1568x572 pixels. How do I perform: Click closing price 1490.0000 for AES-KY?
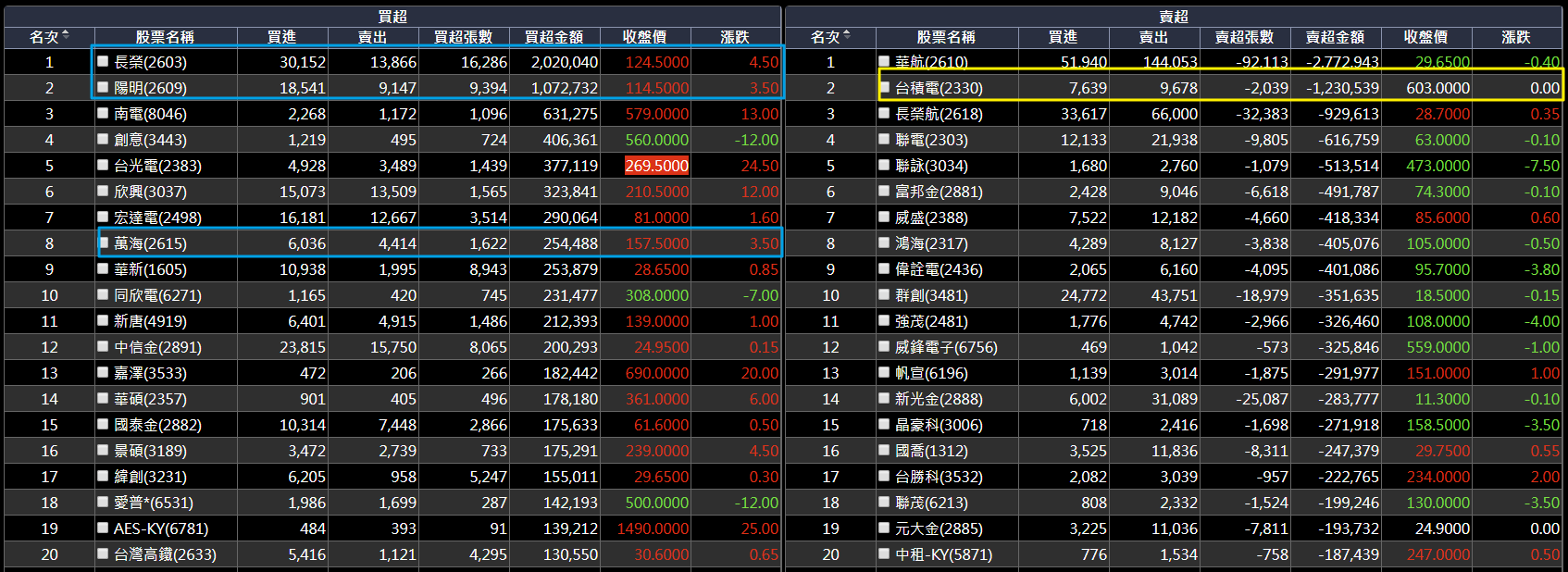pyautogui.click(x=653, y=528)
